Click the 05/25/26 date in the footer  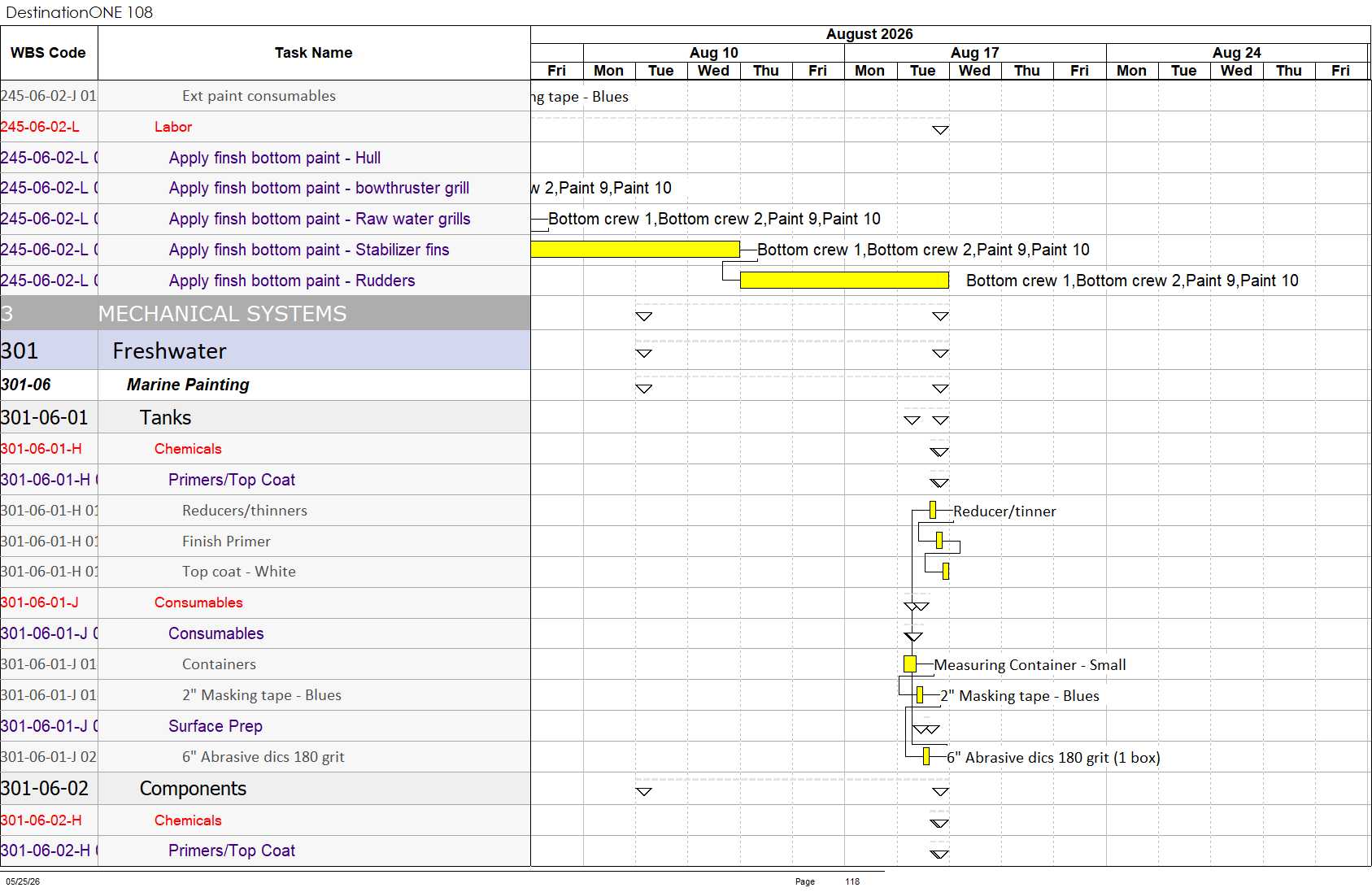[23, 881]
